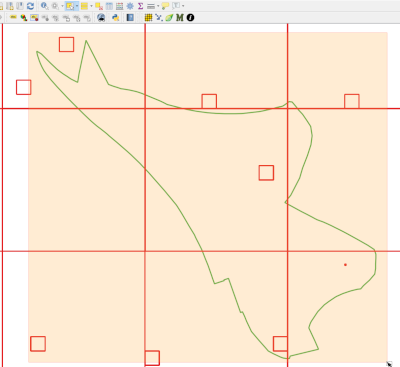Activate the Run Feature Action tool

(x=55, y=6)
